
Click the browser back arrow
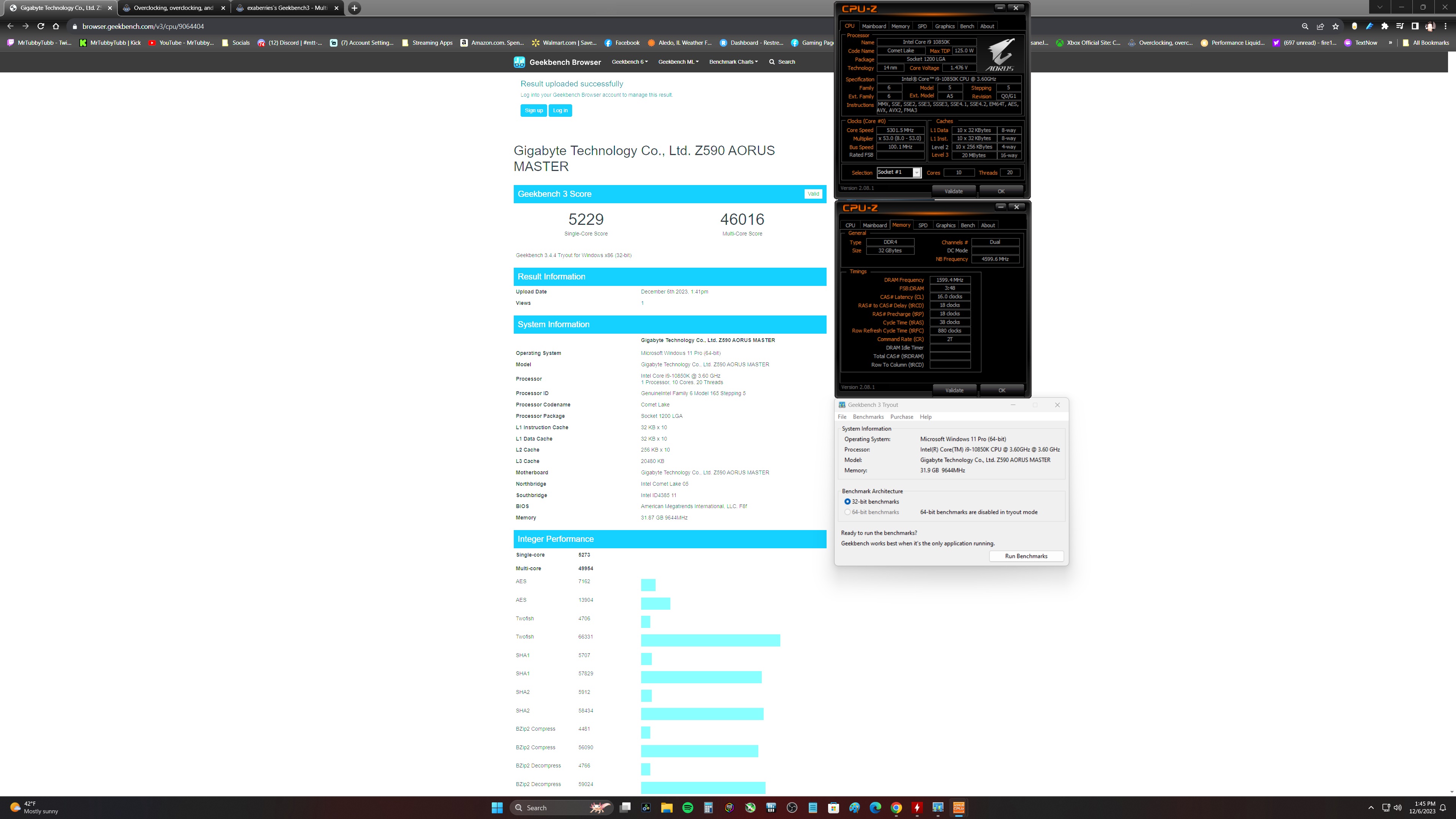(x=10, y=26)
